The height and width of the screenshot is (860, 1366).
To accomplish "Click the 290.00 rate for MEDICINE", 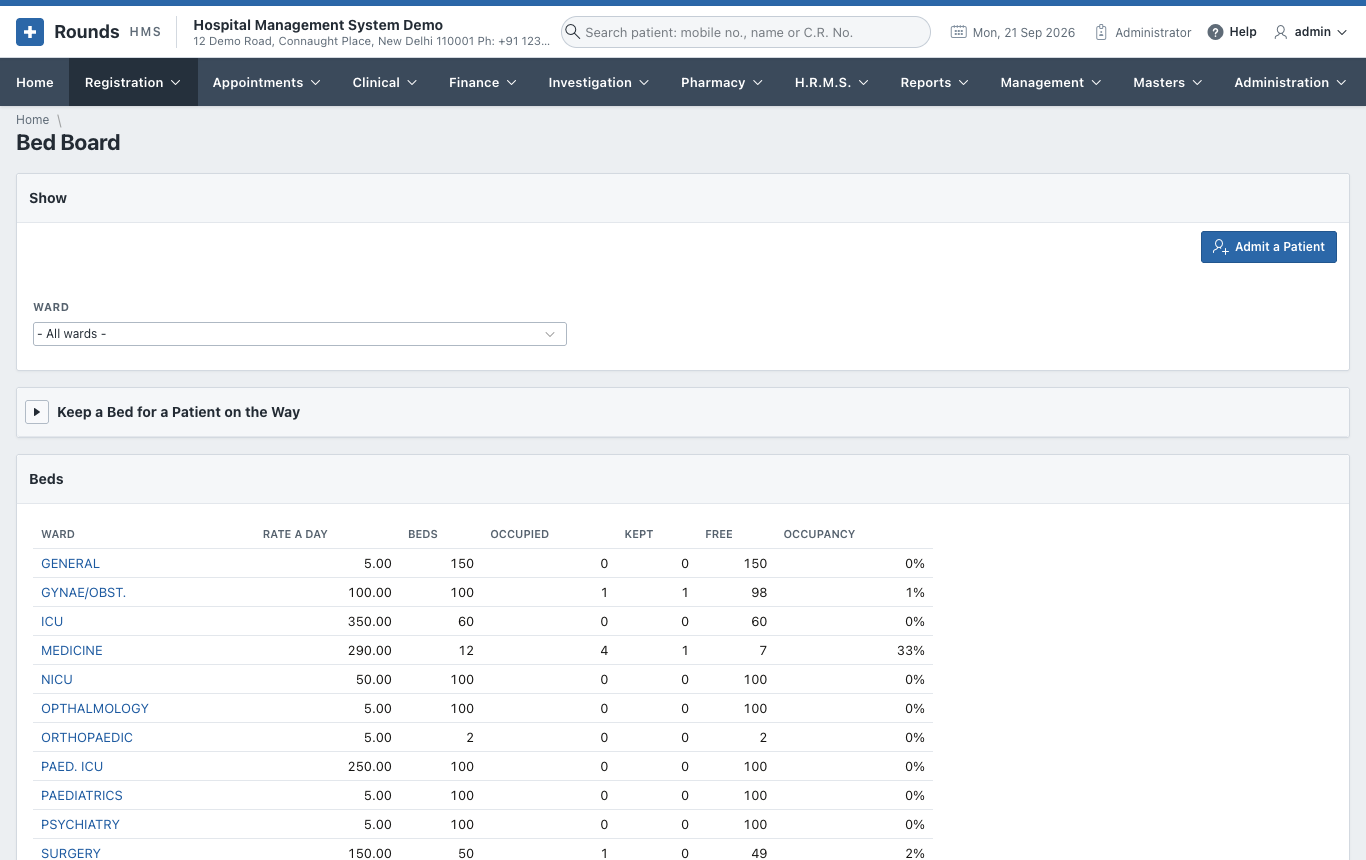I will point(370,651).
